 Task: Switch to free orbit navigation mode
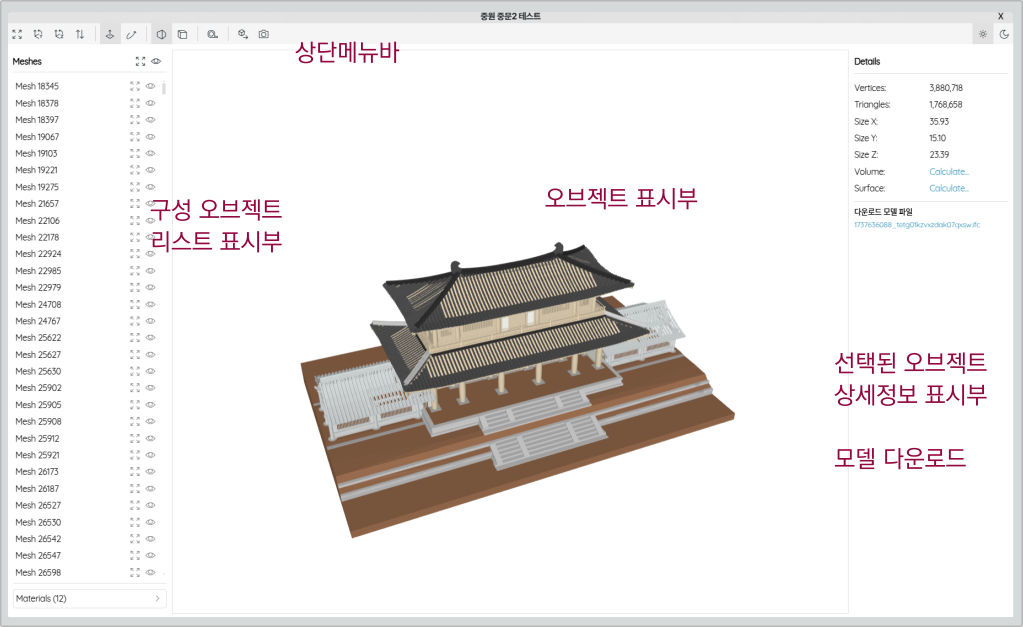tap(131, 34)
